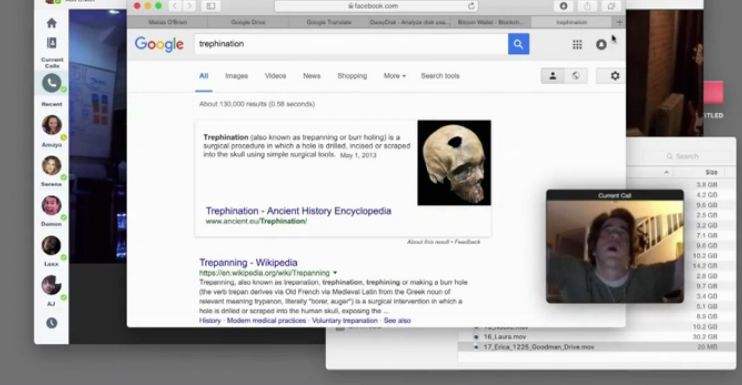Click the Google logo
The image size is (742, 385).
pos(159,44)
